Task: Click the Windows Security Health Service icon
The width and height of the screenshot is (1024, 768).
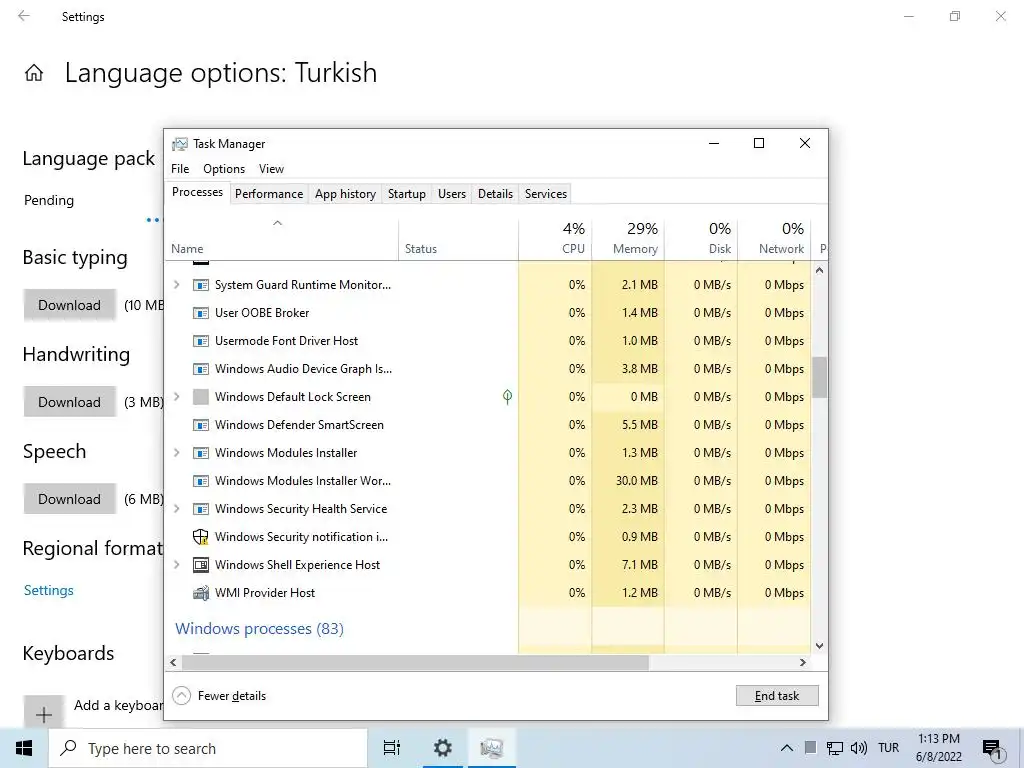Action: (201, 509)
